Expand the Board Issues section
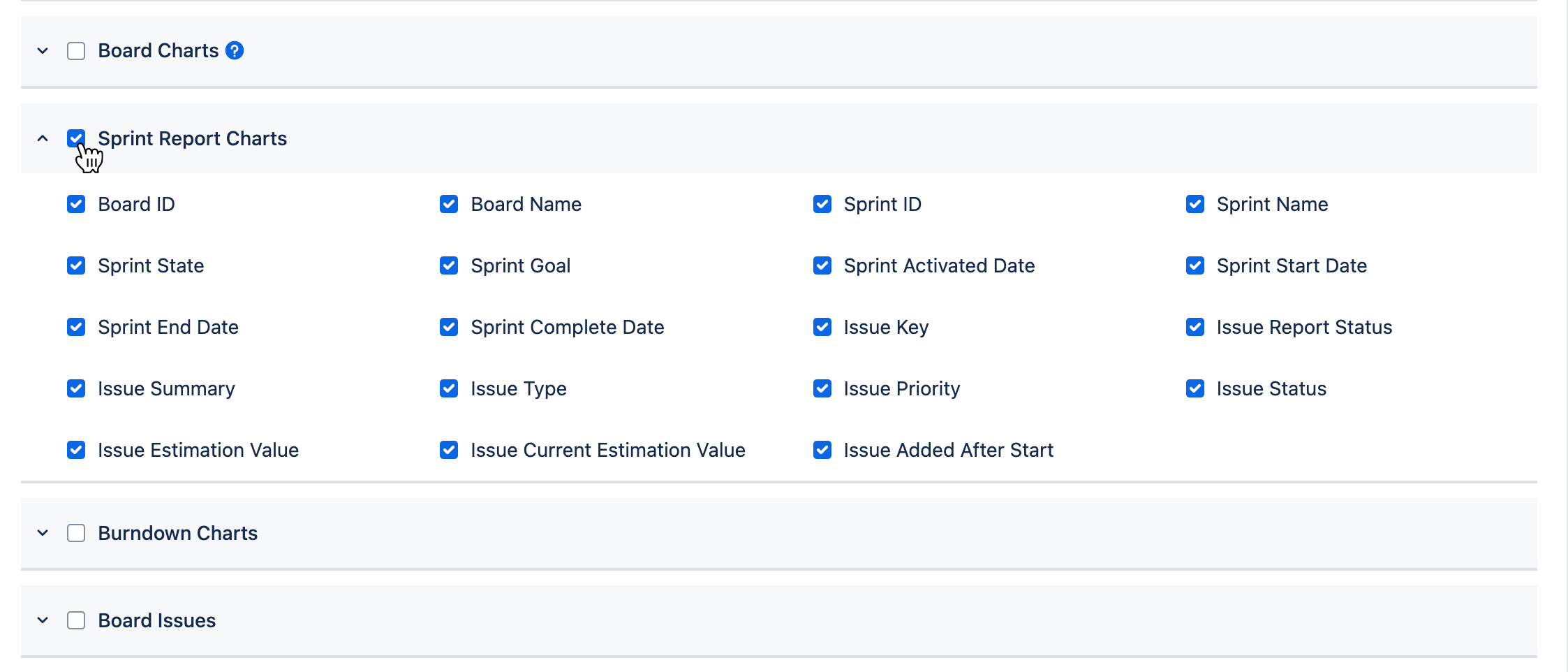This screenshot has width=1568, height=672. [42, 620]
